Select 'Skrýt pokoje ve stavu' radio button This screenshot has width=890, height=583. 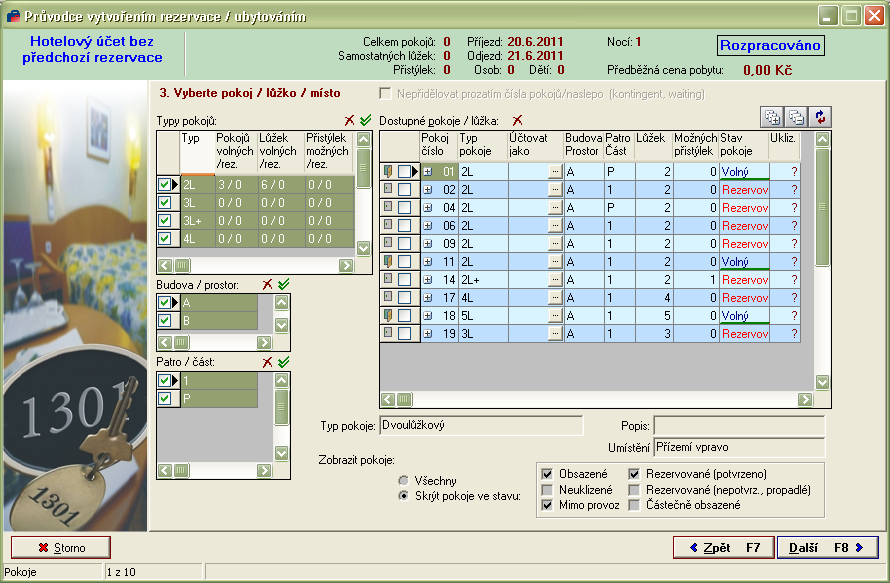pos(403,496)
